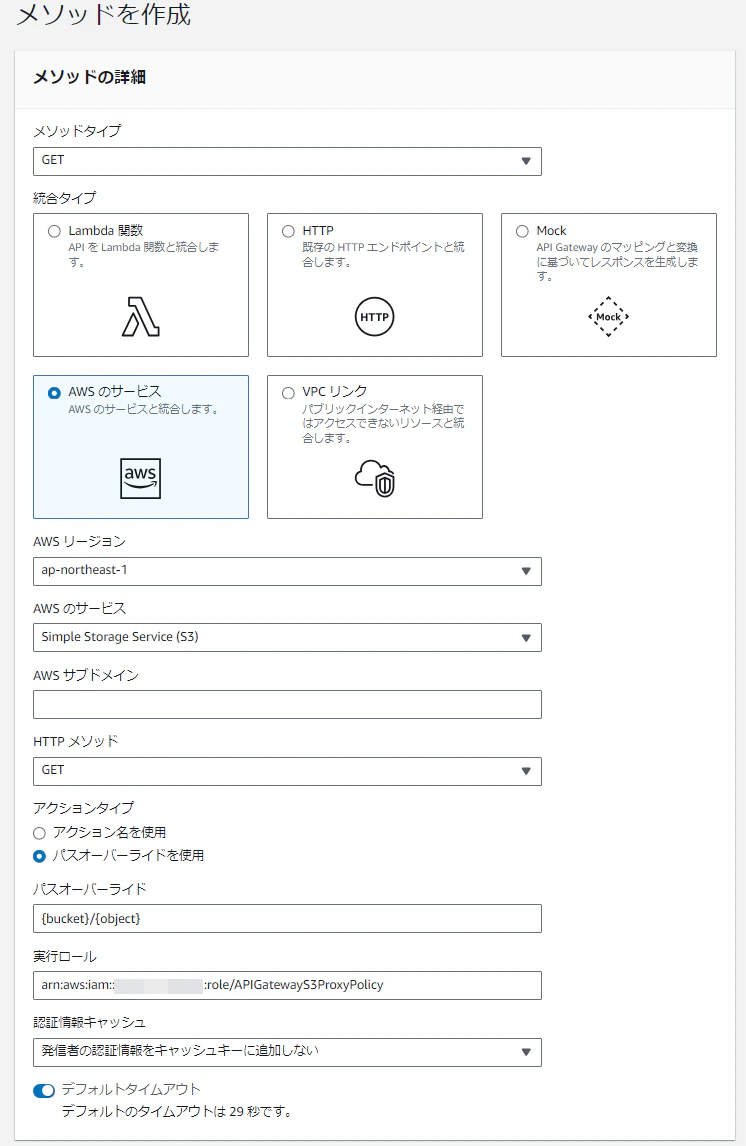Image resolution: width=746 pixels, height=1146 pixels.
Task: Click the AWS のサービスと統合します description
Action: click(144, 409)
